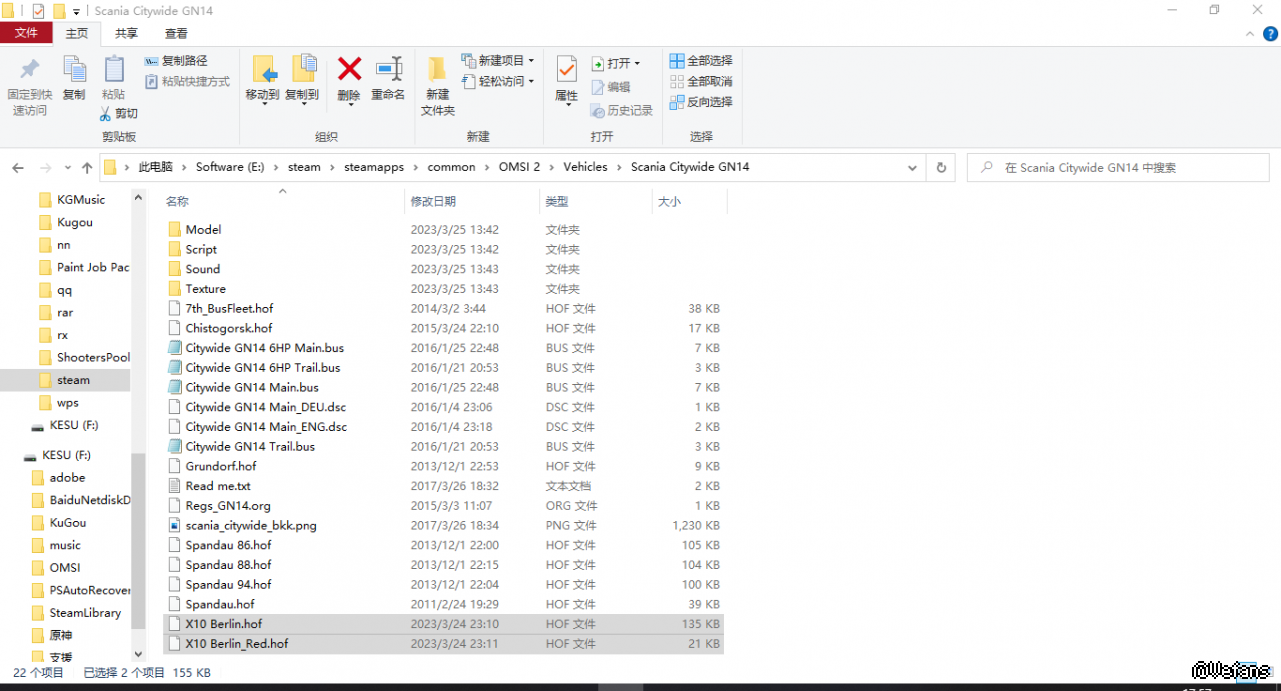The height and width of the screenshot is (691, 1281).
Task: Open the File (文件) menu tab
Action: click(x=26, y=33)
